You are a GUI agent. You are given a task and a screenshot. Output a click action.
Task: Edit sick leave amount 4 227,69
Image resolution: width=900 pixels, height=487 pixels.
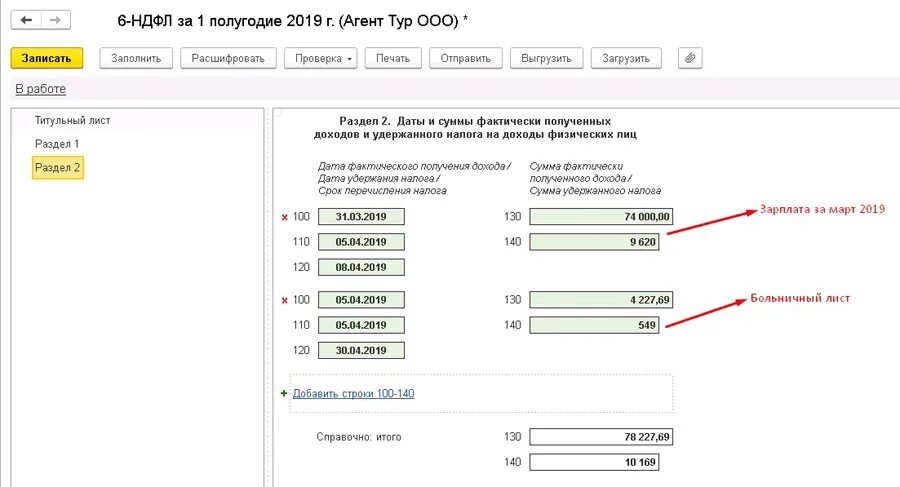tap(601, 300)
